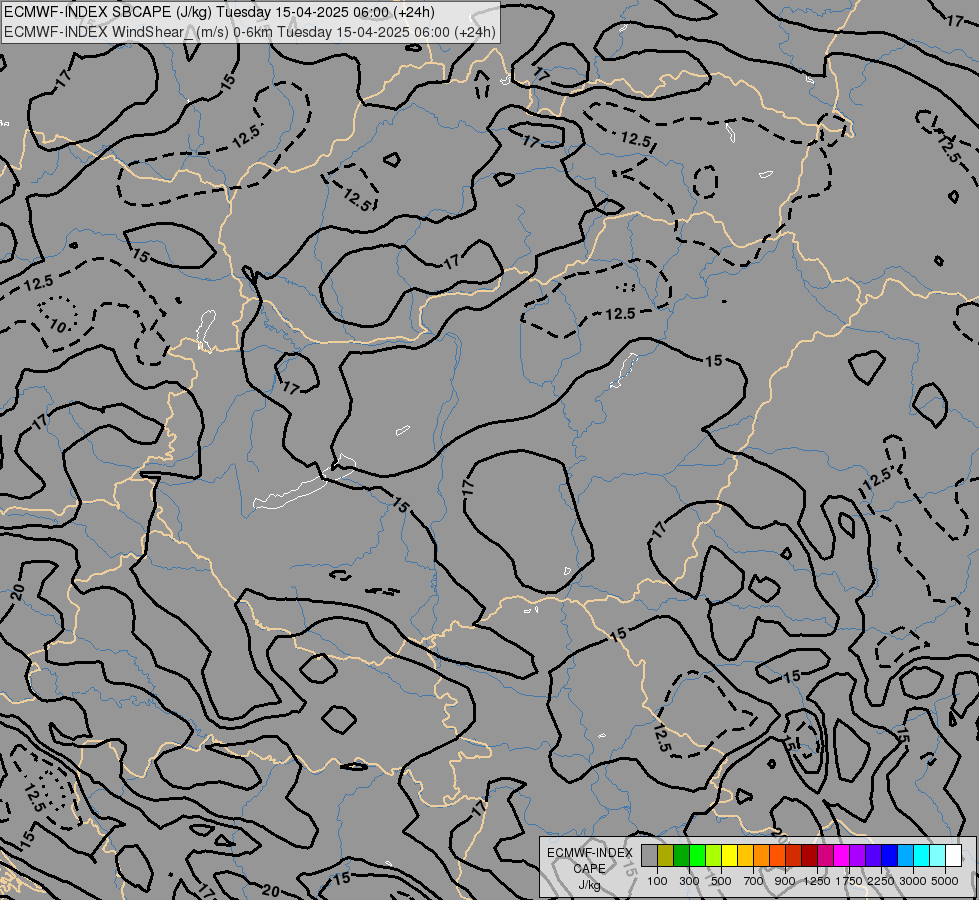Click the J/kg unit label in the legend
The width and height of the screenshot is (979, 900).
point(589,885)
